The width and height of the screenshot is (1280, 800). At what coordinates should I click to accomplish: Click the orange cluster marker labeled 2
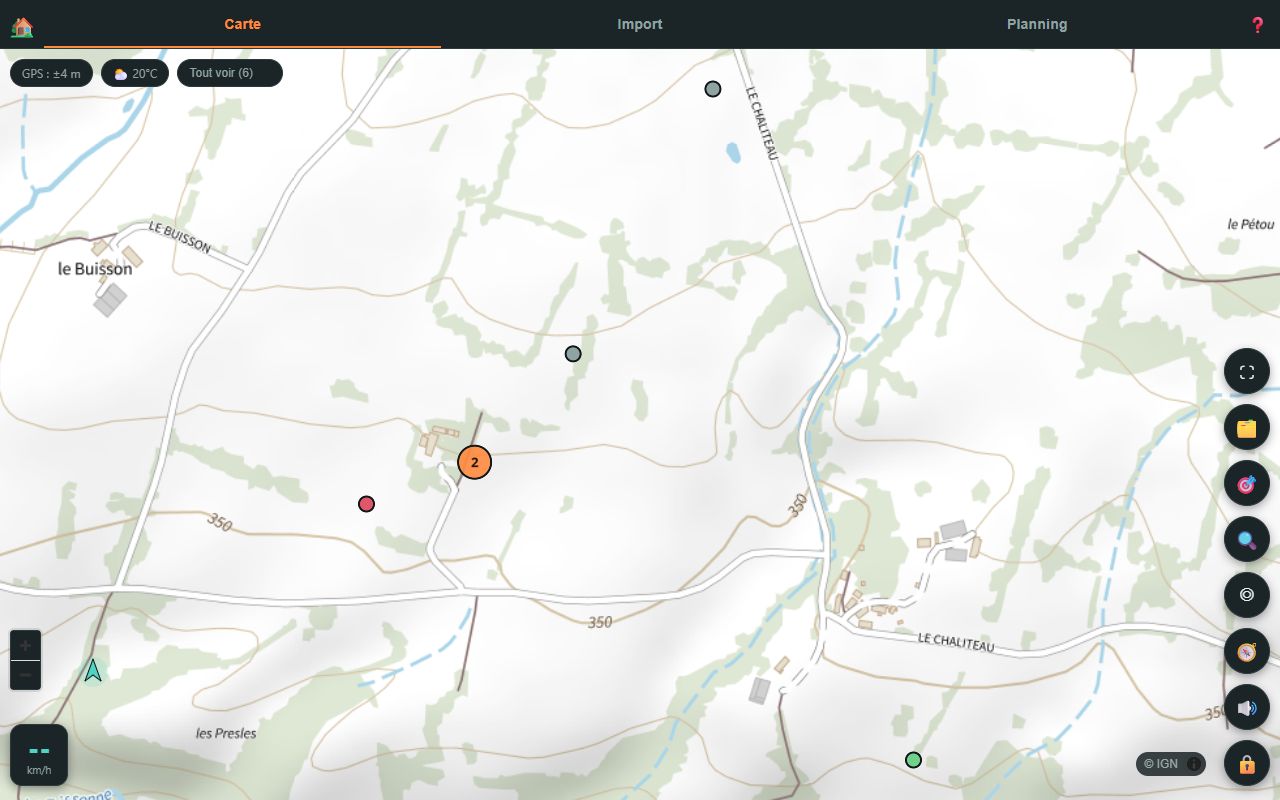[475, 462]
